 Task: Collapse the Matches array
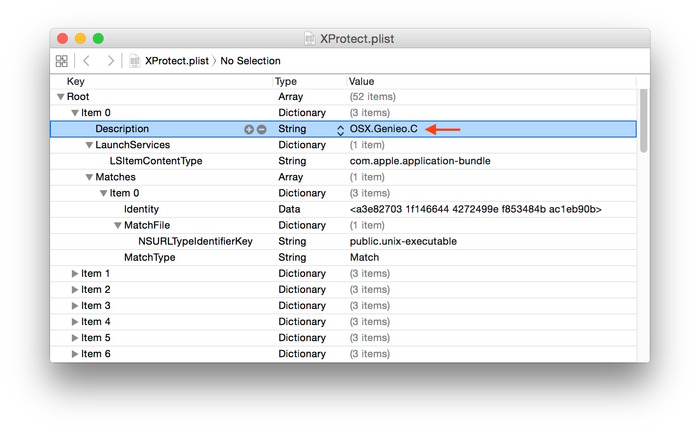(x=89, y=177)
